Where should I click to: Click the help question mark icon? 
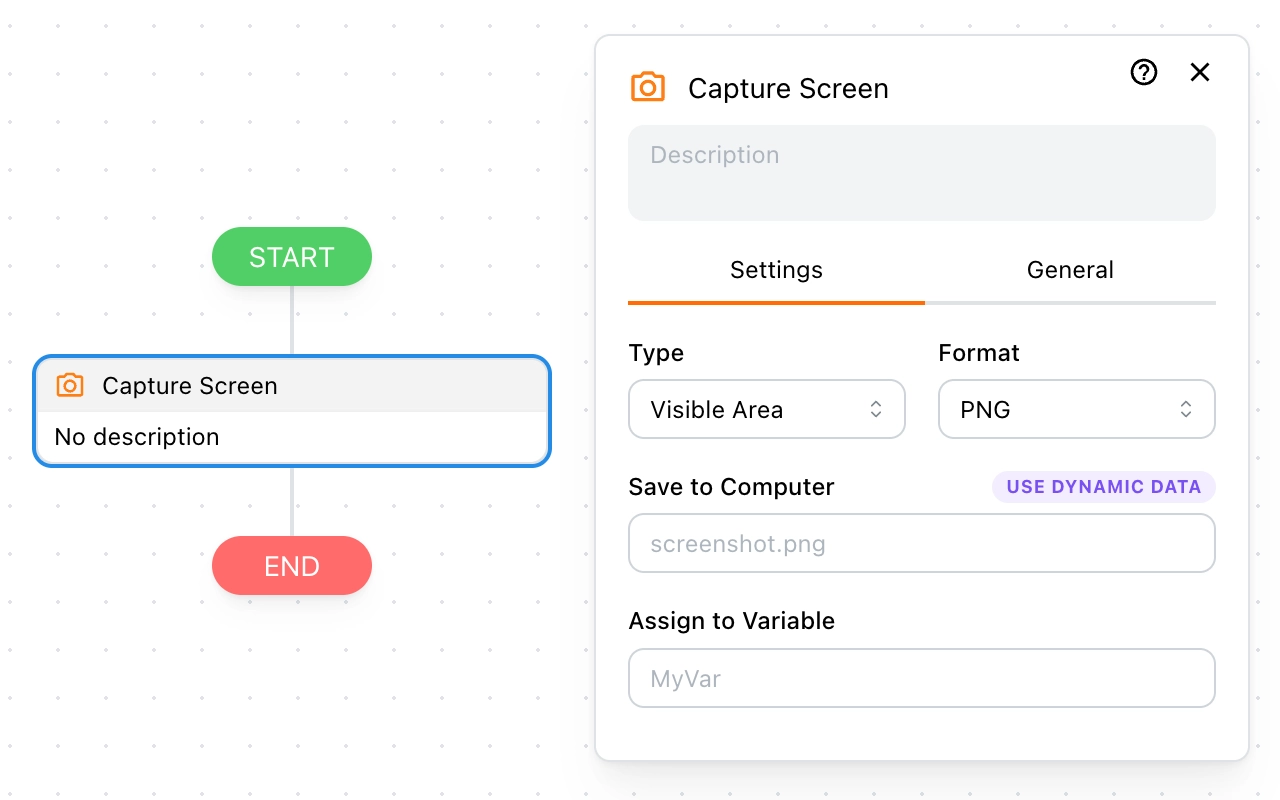click(1144, 72)
